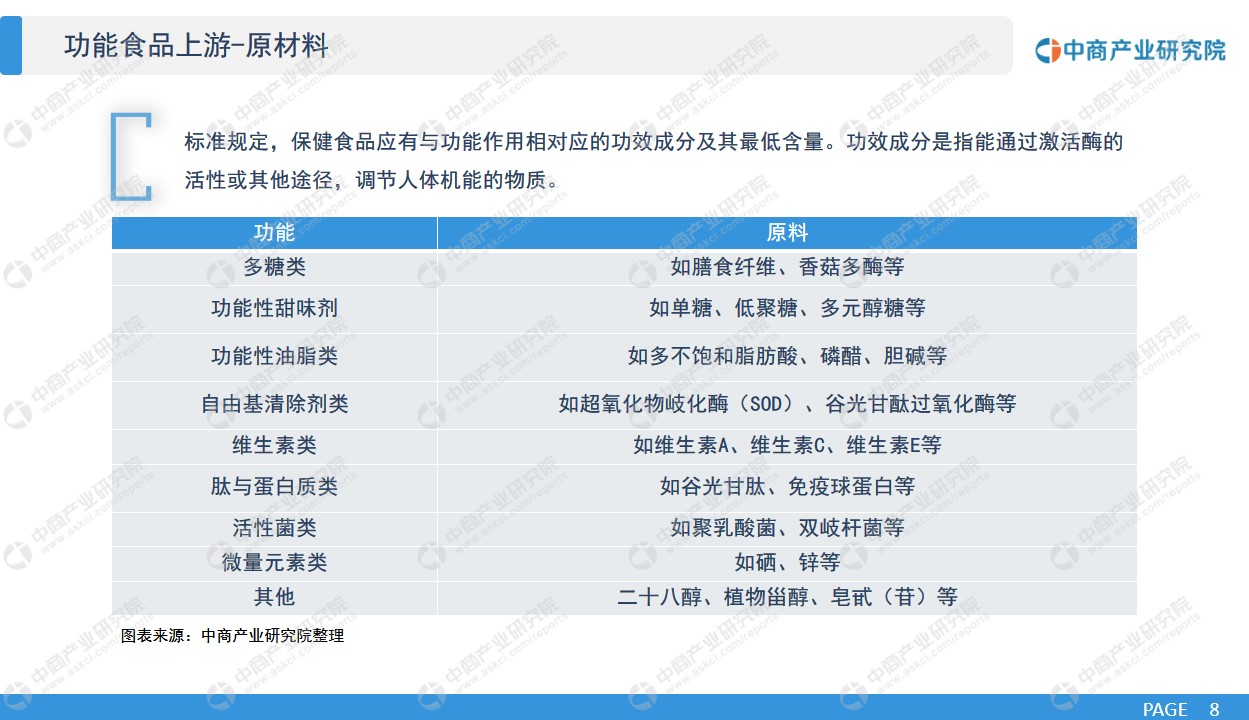Click the cell 如维生素A、维生素C、维生素E等

click(x=787, y=446)
